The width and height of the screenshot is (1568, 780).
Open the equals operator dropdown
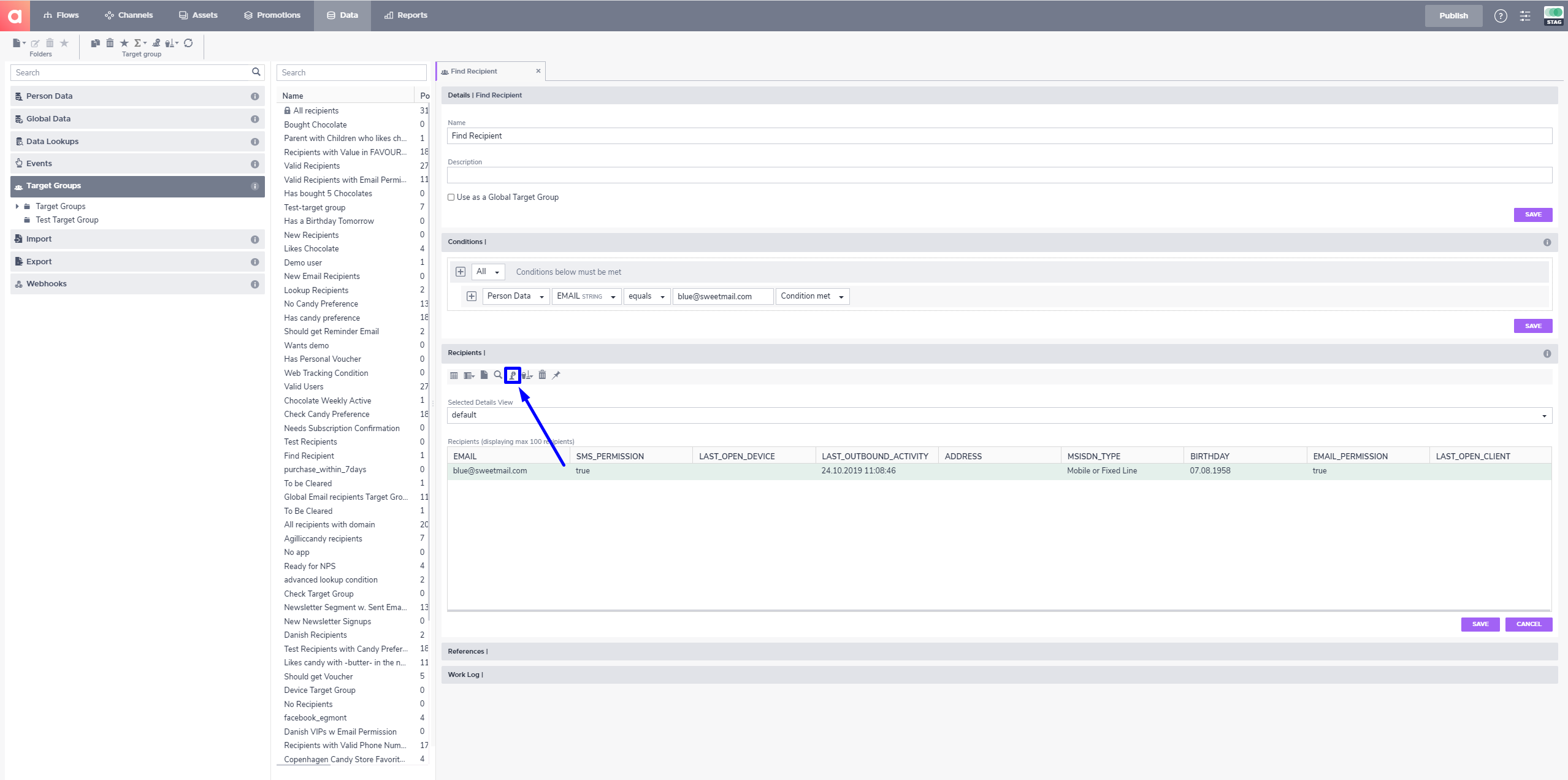(x=647, y=296)
